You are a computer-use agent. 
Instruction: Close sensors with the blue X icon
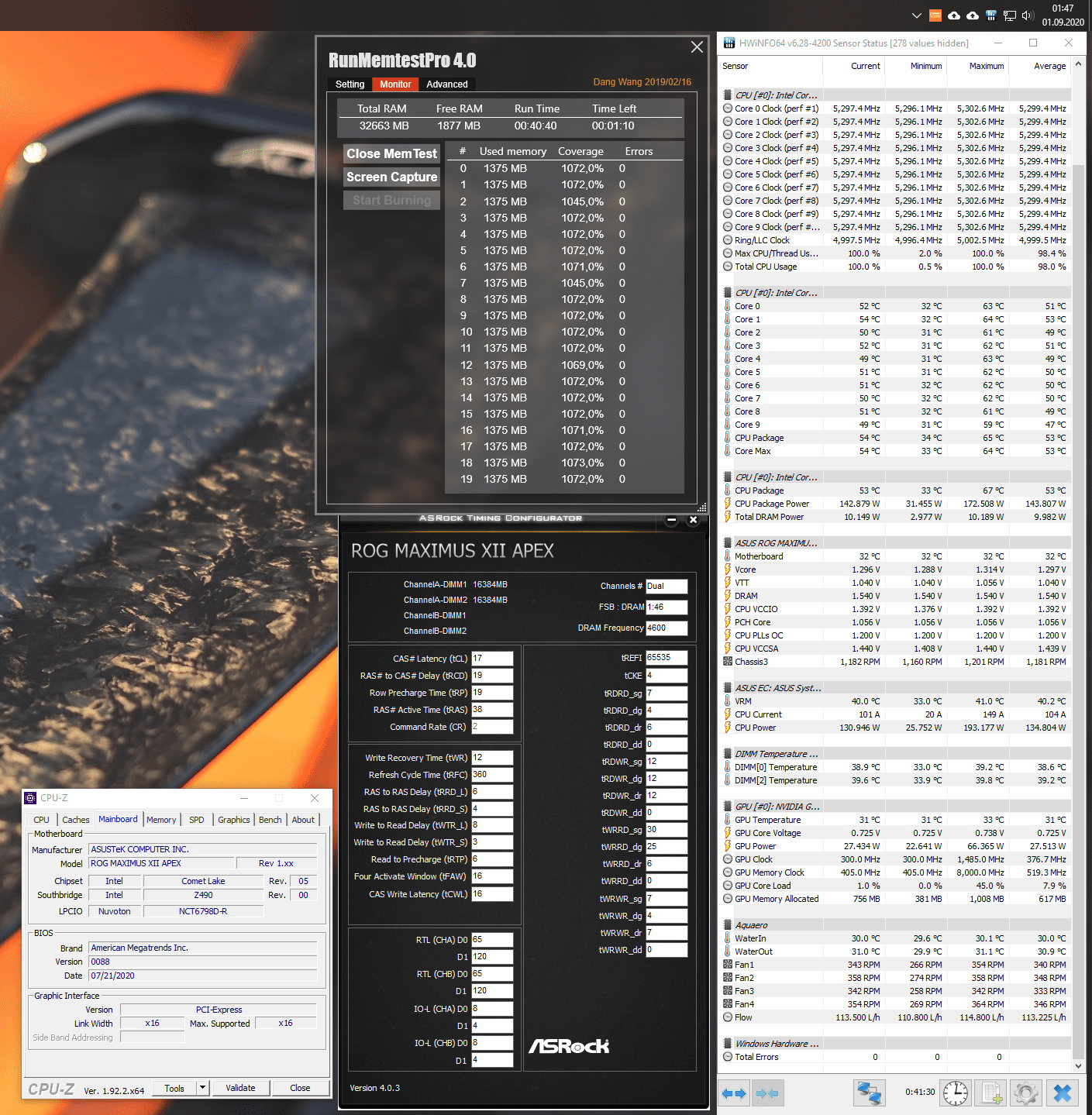click(x=1063, y=1093)
